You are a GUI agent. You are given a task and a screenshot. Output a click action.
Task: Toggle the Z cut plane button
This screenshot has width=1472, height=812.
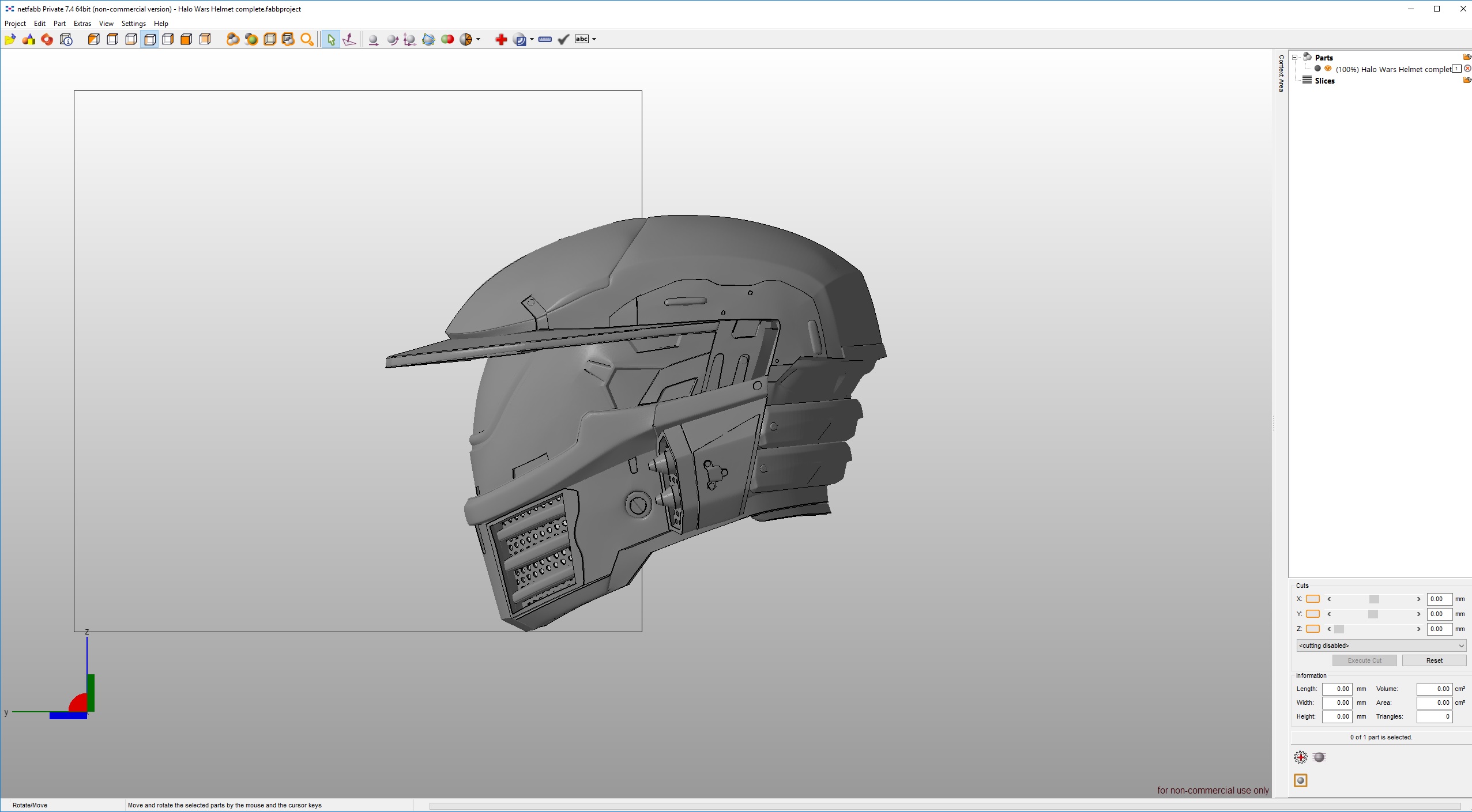[x=1313, y=629]
